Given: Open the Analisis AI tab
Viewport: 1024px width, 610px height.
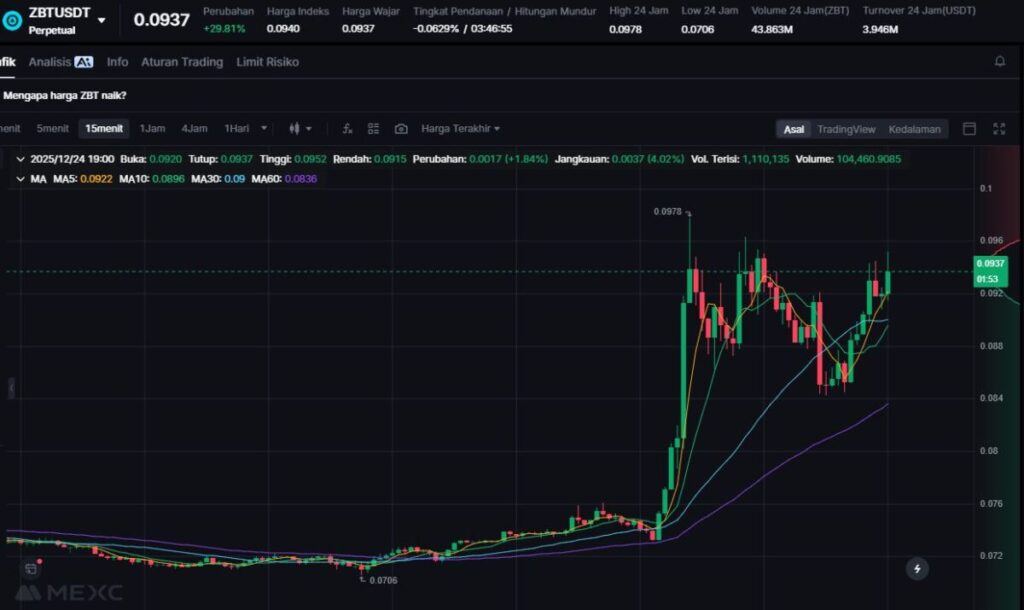Looking at the screenshot, I should point(60,62).
